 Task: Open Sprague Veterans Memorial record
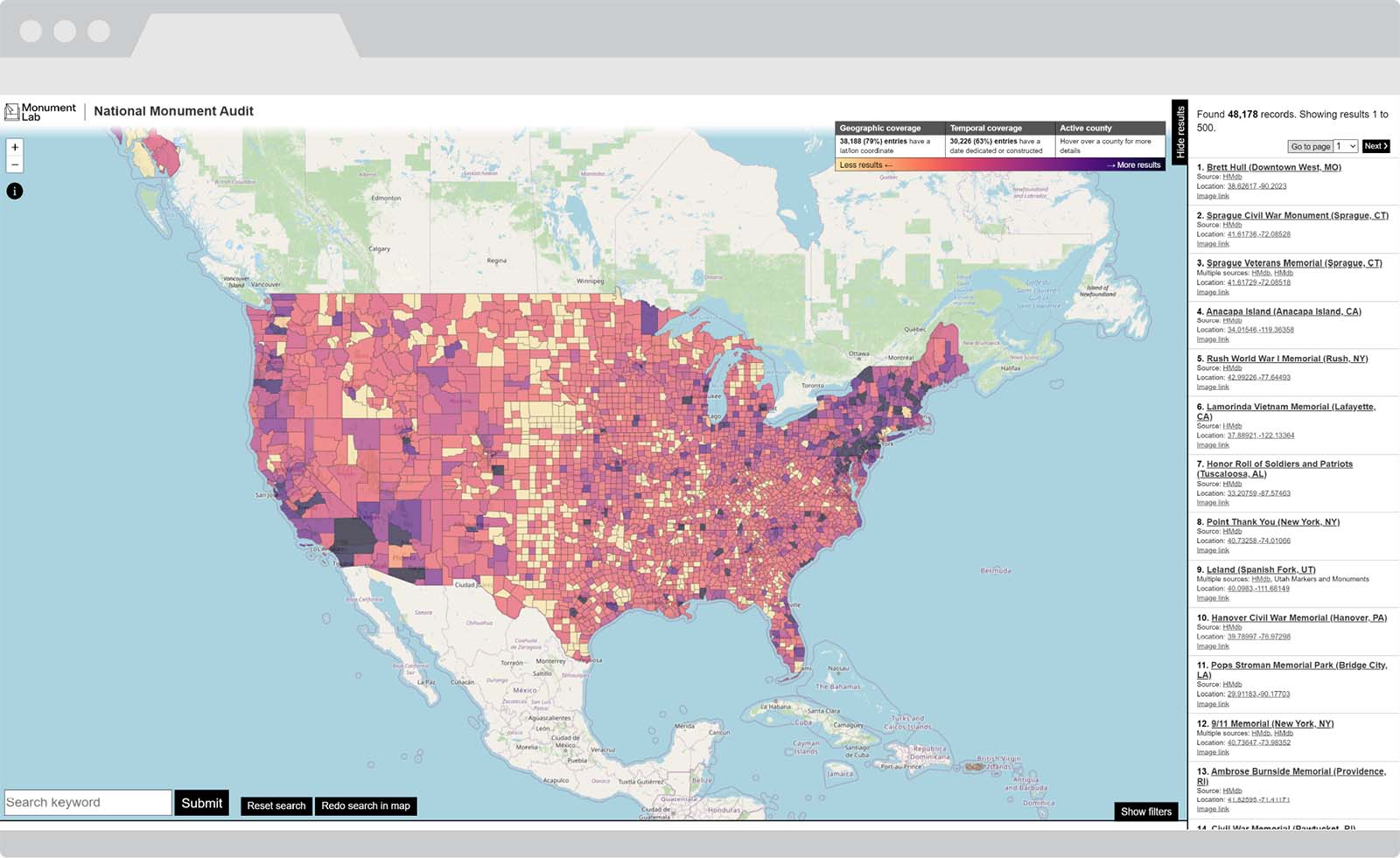pyautogui.click(x=1294, y=262)
